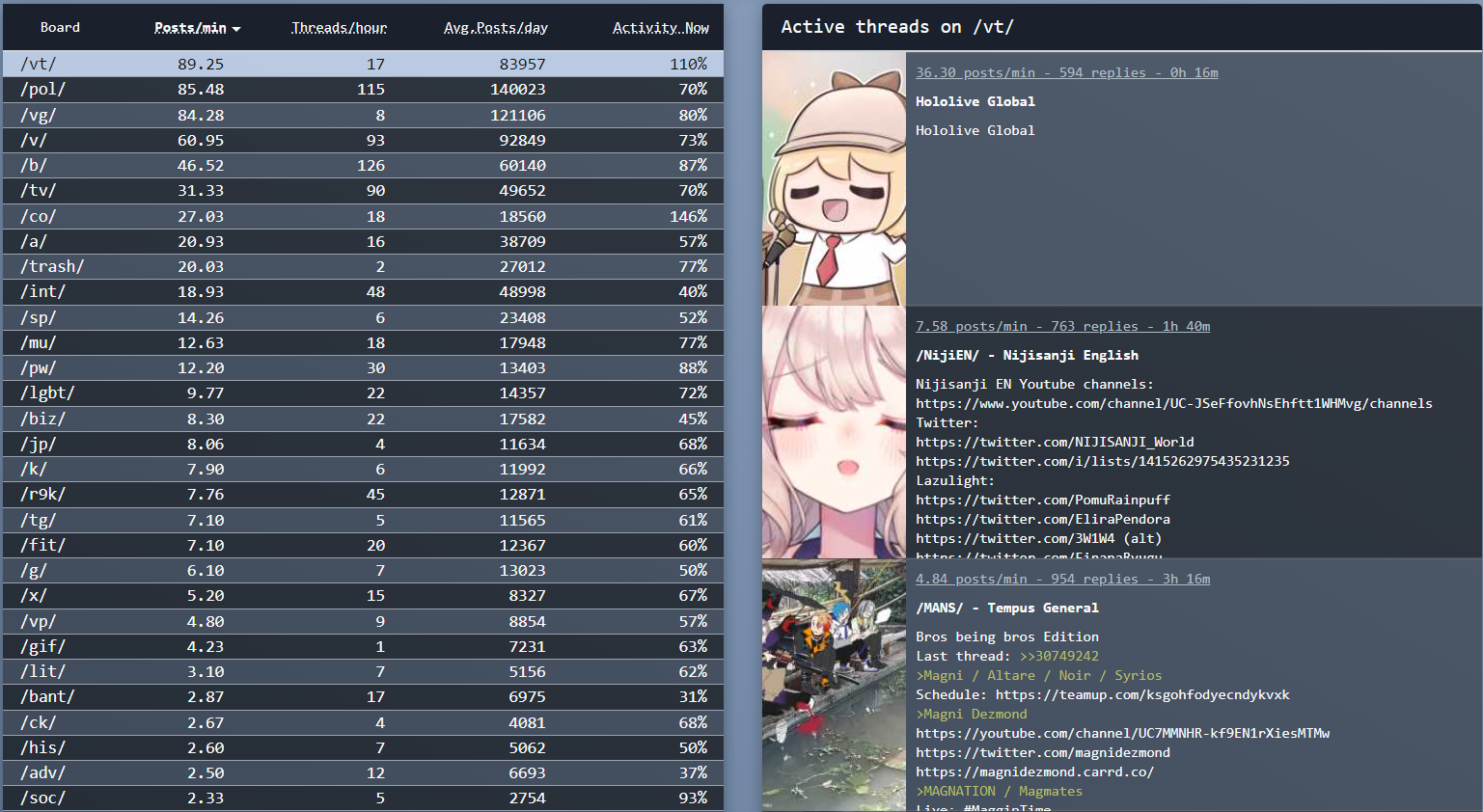Viewport: 1483px width, 812px height.
Task: Select the /b/ board row
Action: coord(363,165)
